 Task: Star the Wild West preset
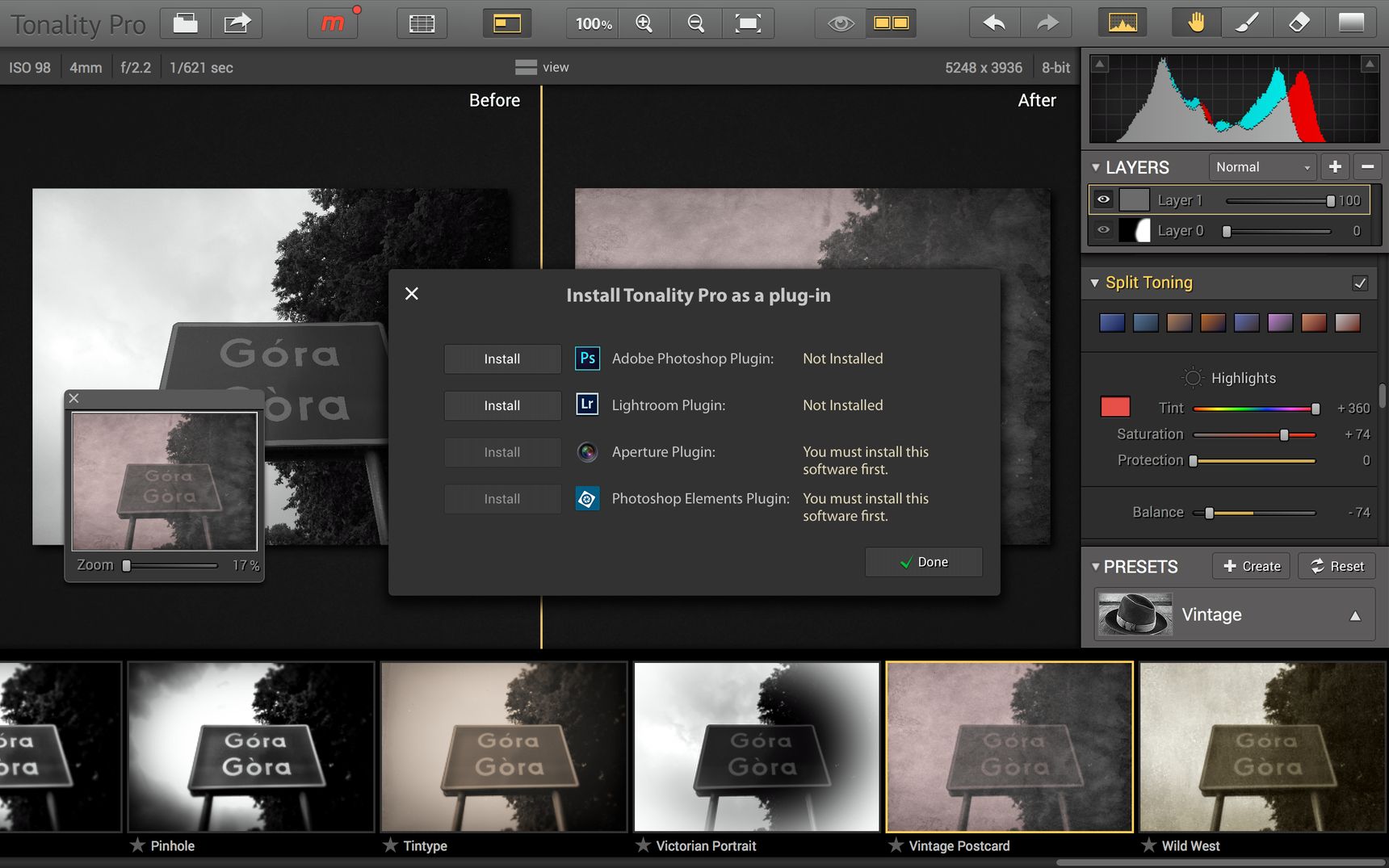(1149, 845)
